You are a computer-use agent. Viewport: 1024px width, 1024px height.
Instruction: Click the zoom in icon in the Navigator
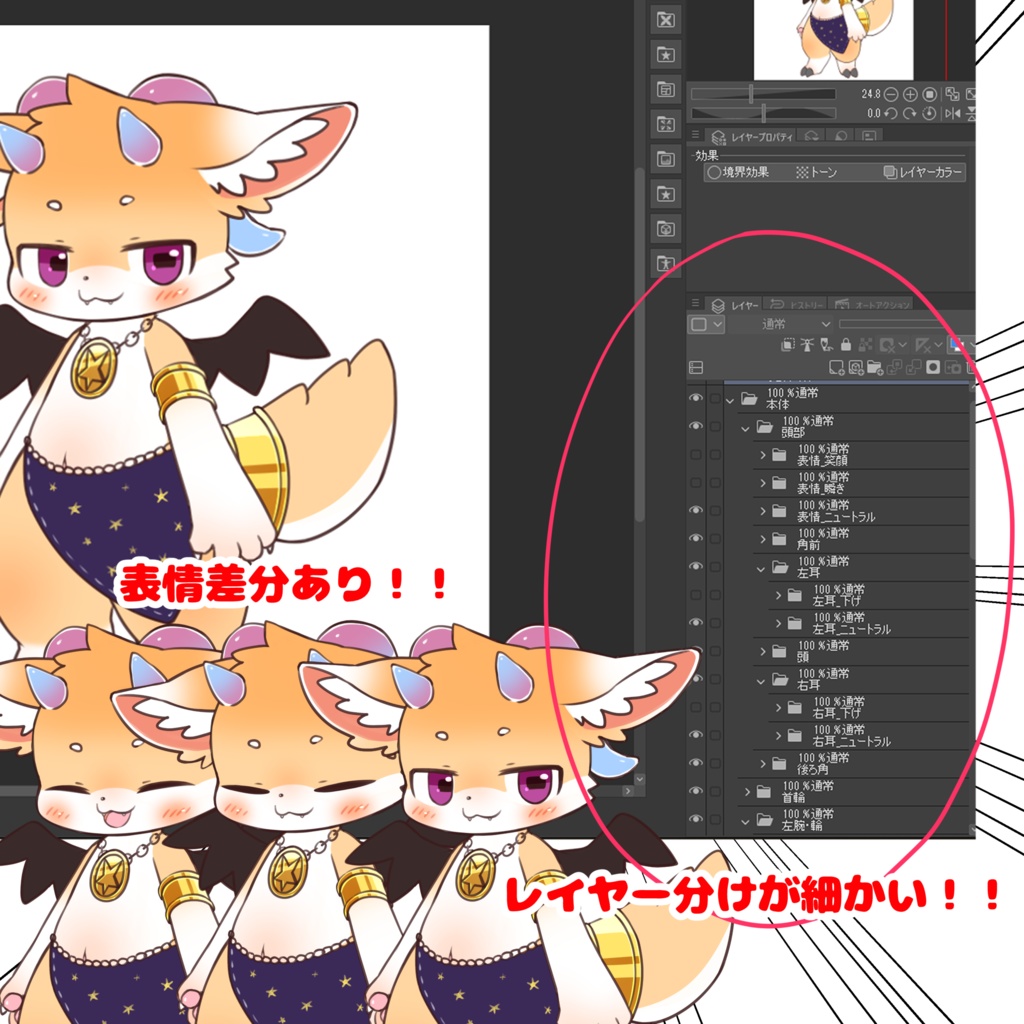pyautogui.click(x=910, y=94)
